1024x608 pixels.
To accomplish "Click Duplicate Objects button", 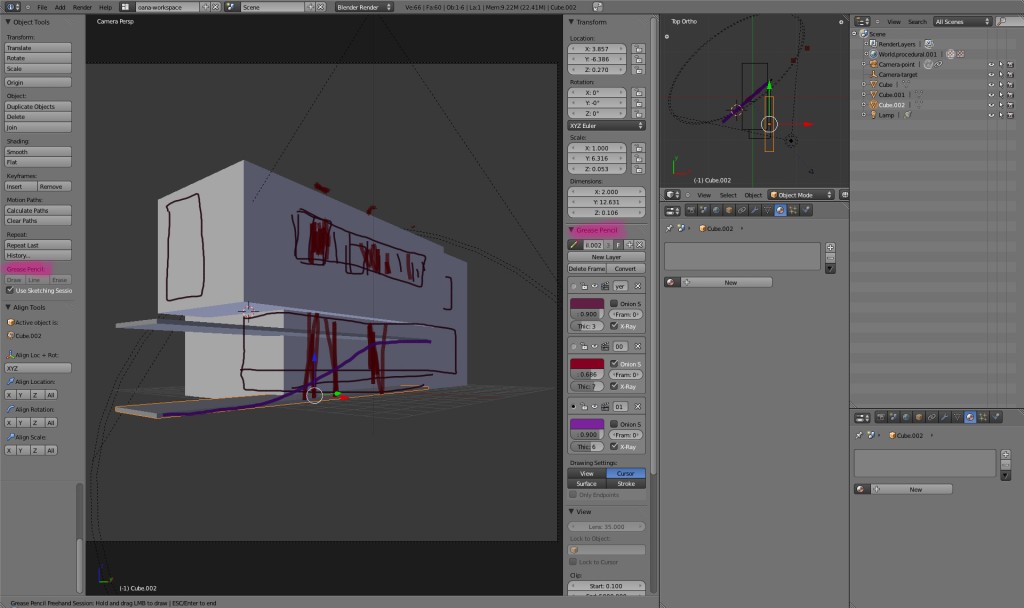I will [x=38, y=106].
